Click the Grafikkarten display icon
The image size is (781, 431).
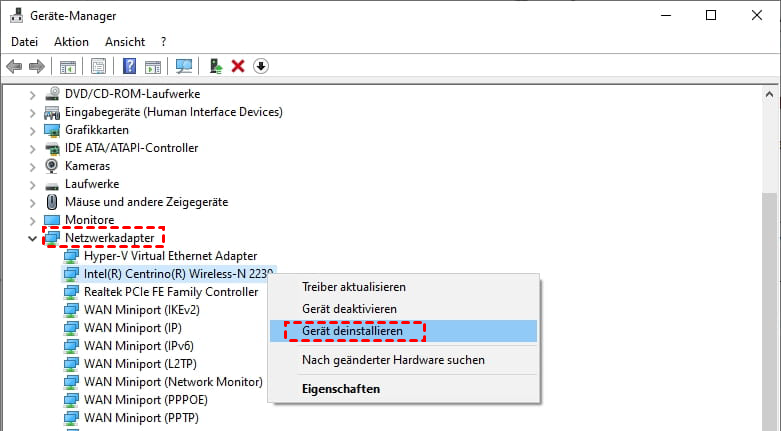(52, 130)
